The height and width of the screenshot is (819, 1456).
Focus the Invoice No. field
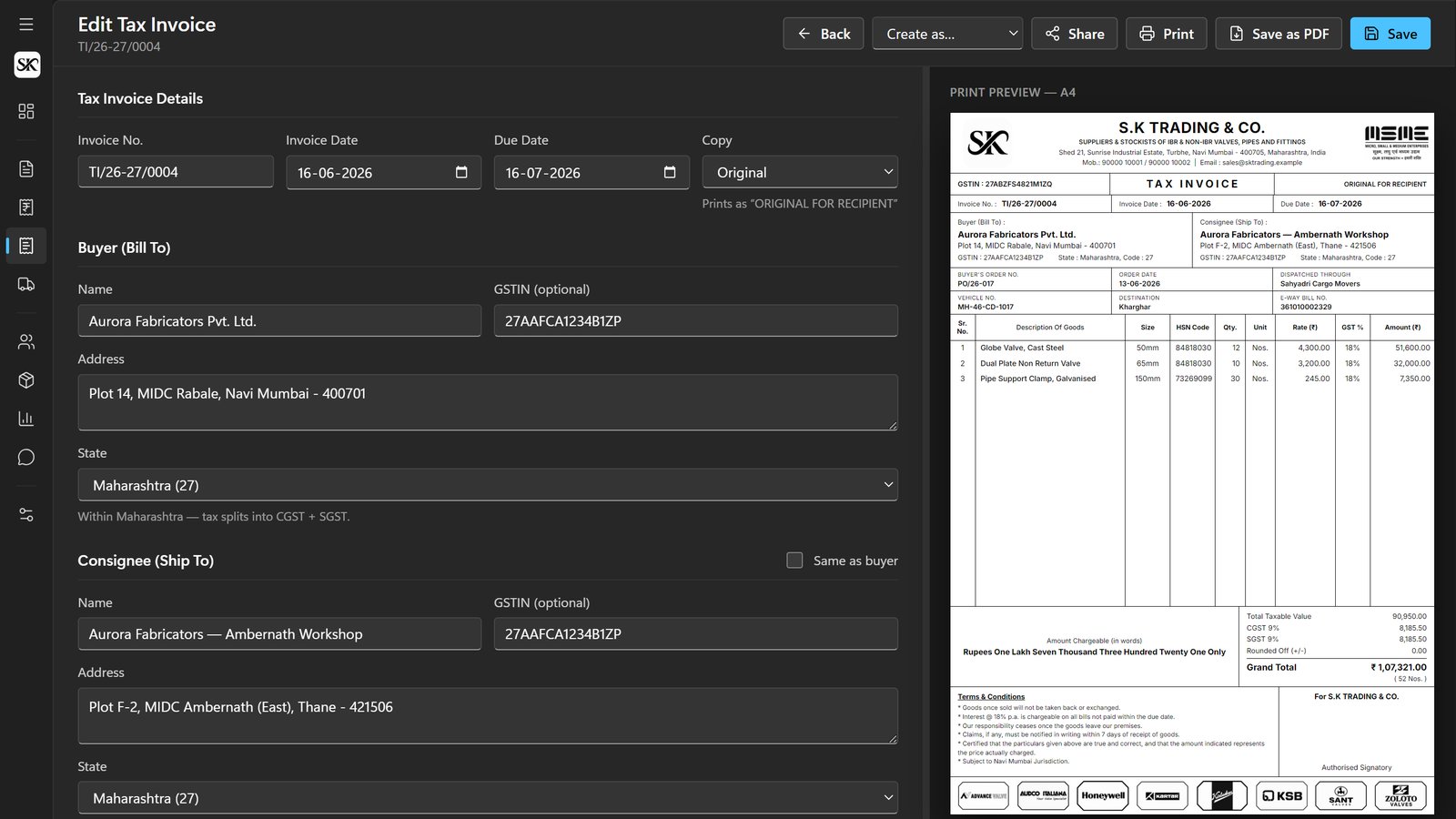click(176, 172)
